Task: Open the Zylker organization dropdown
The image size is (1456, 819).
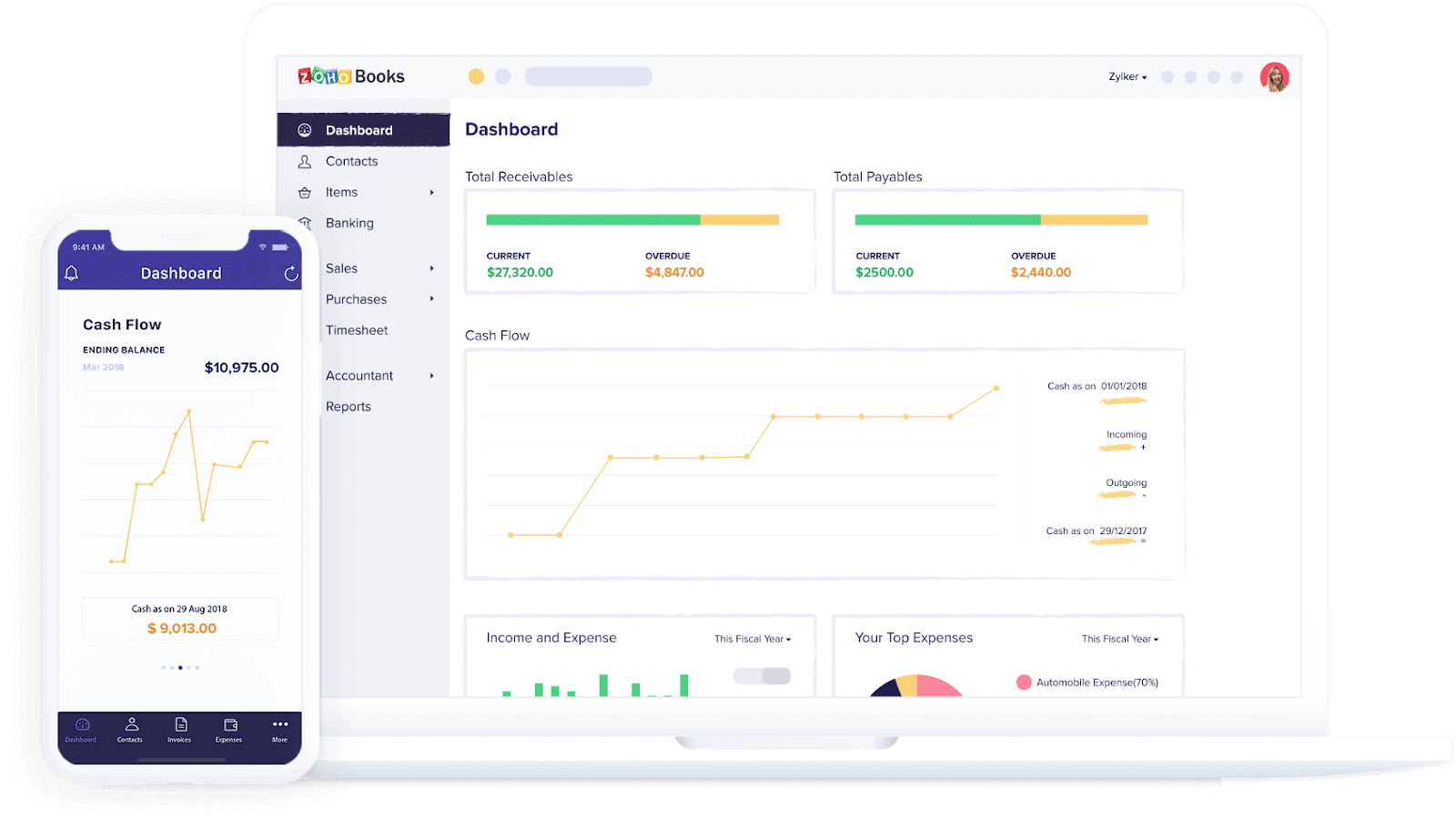Action: pyautogui.click(x=1127, y=77)
